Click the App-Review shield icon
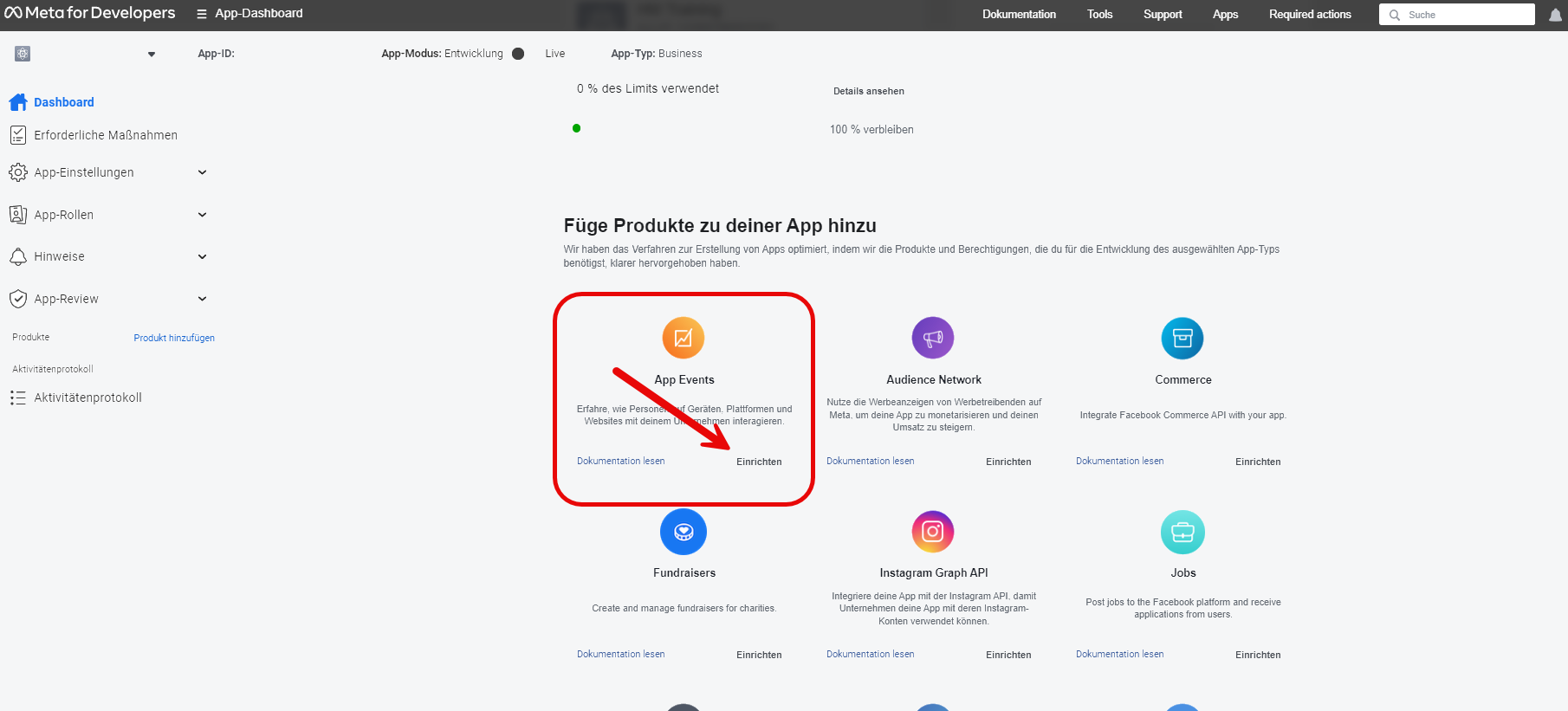The image size is (1568, 711). 18,299
